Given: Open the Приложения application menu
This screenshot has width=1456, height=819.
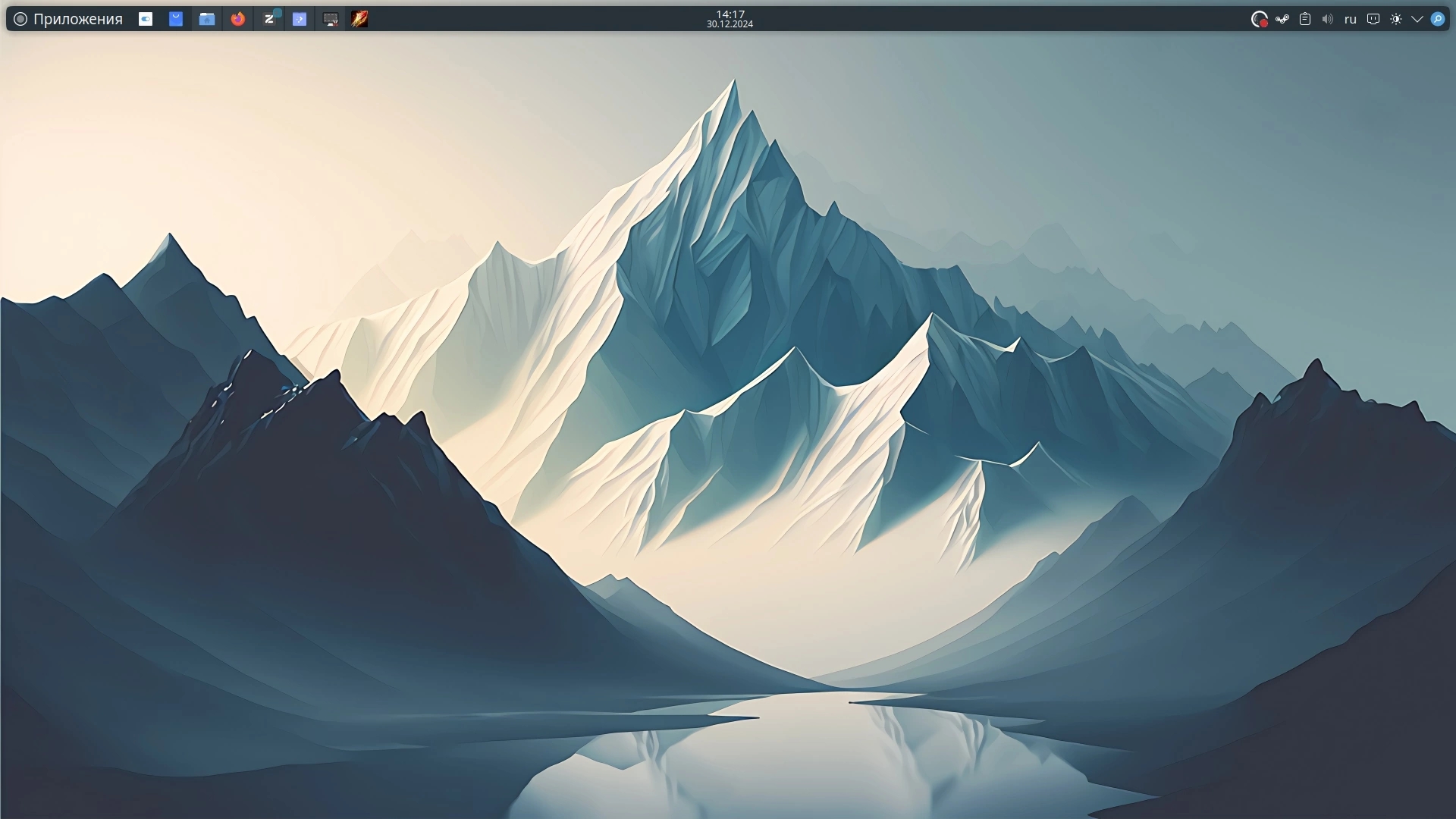Looking at the screenshot, I should click(x=68, y=19).
